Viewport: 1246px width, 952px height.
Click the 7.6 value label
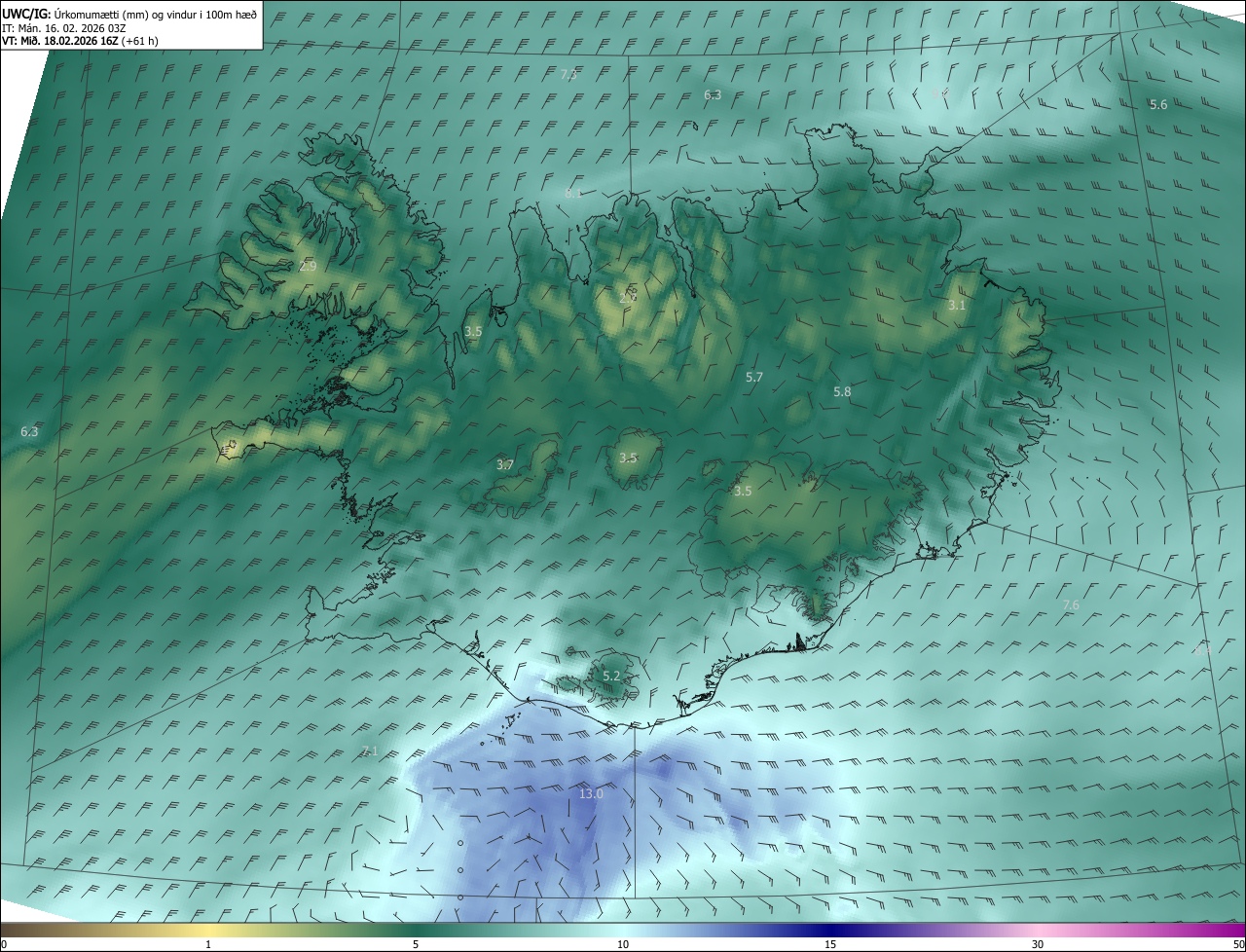(1071, 604)
